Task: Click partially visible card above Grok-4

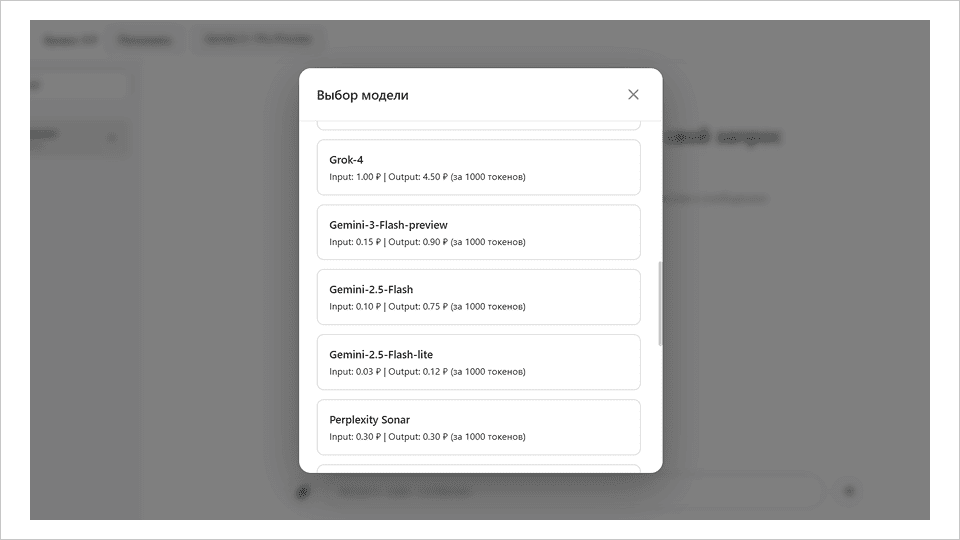Action: pos(478,124)
